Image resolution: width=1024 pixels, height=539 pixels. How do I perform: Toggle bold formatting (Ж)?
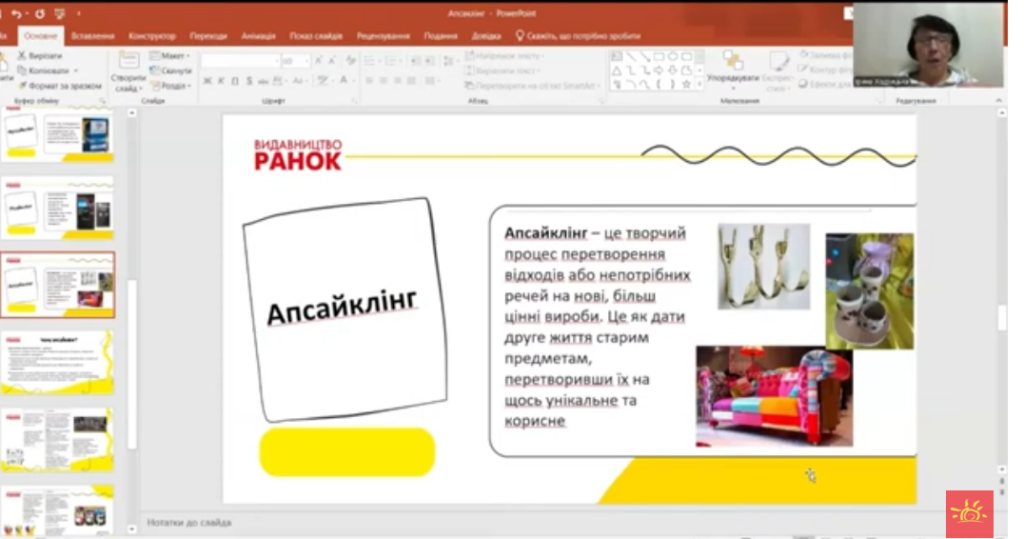click(x=206, y=81)
